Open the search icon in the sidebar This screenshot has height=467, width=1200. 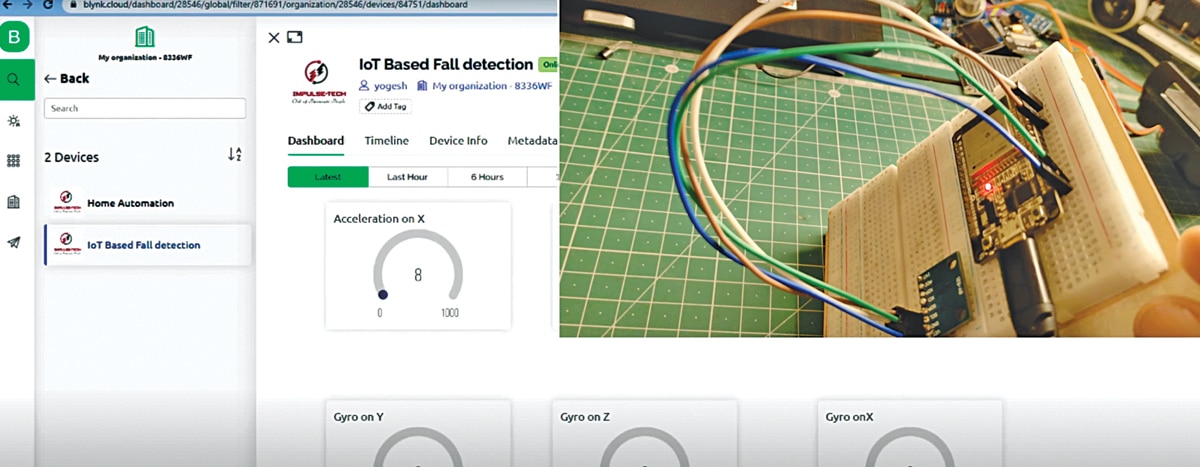click(14, 79)
